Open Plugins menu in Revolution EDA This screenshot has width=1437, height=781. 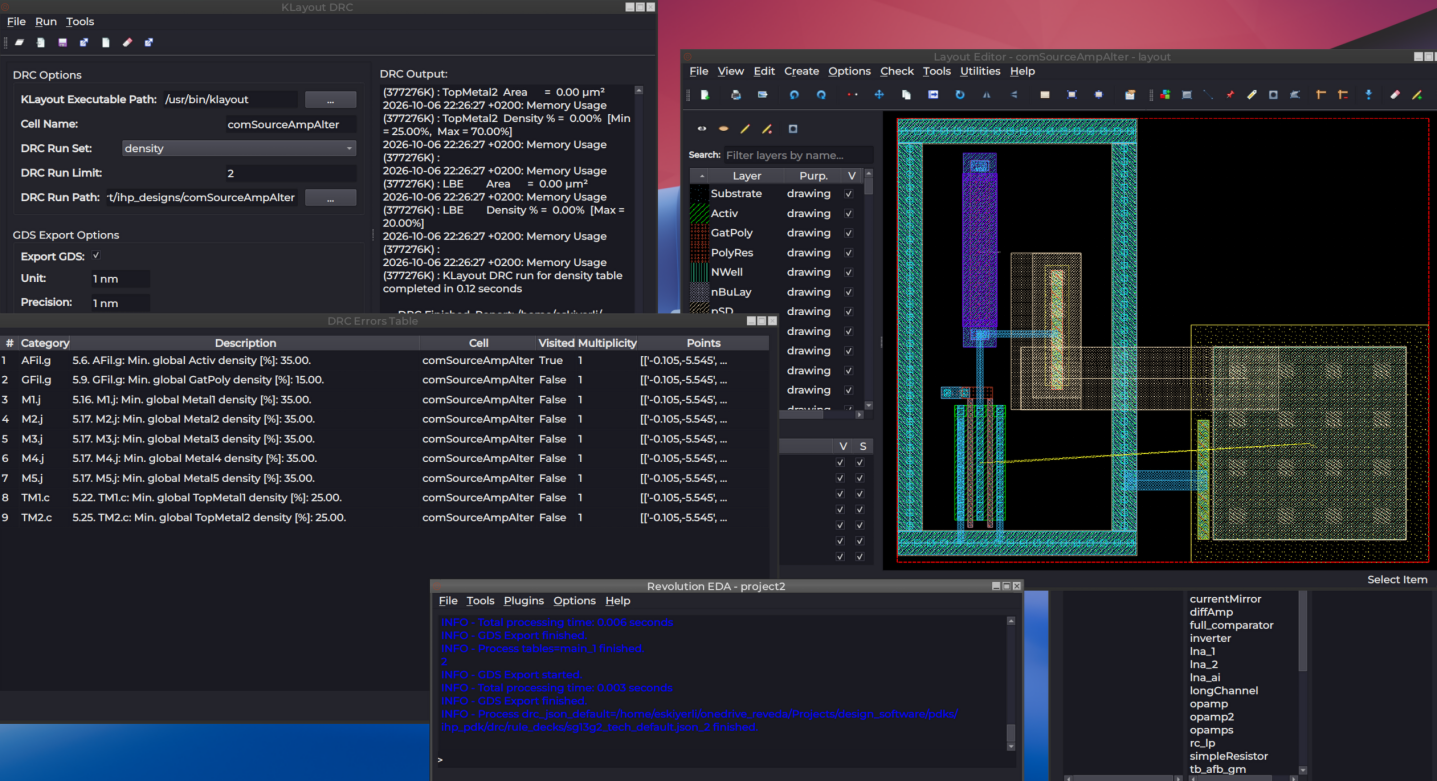(x=524, y=601)
